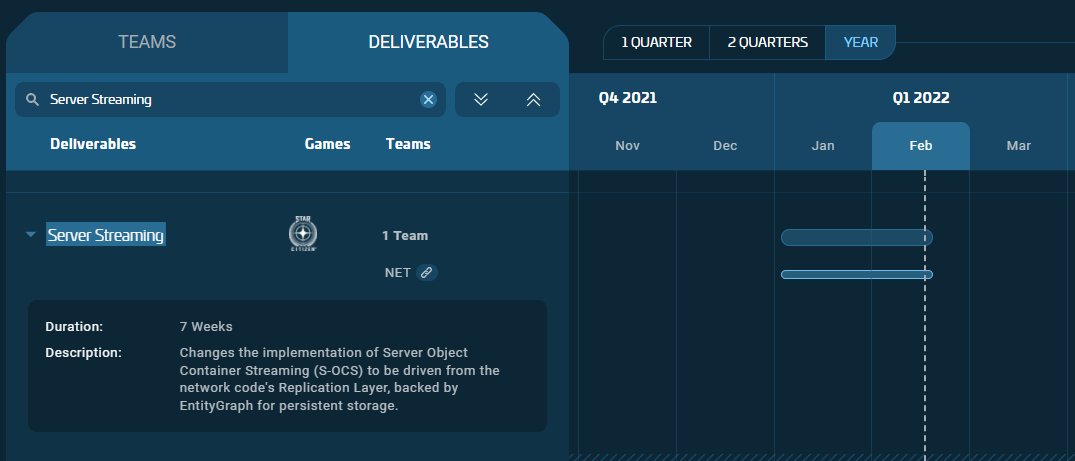This screenshot has height=461, width=1075.
Task: Select the NET team timeline bar
Action: pos(856,274)
